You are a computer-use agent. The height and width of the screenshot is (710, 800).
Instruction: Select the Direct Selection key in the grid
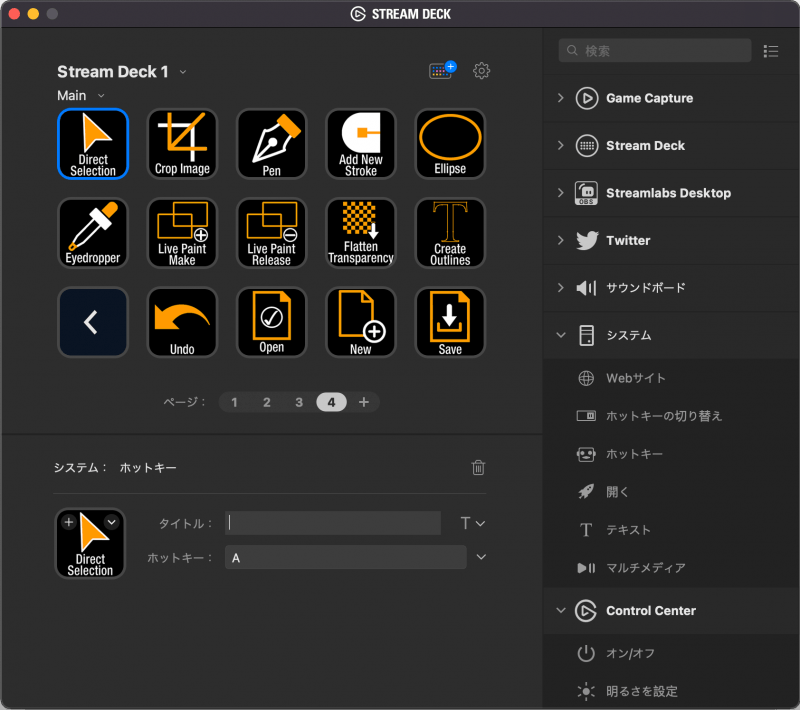(x=93, y=144)
